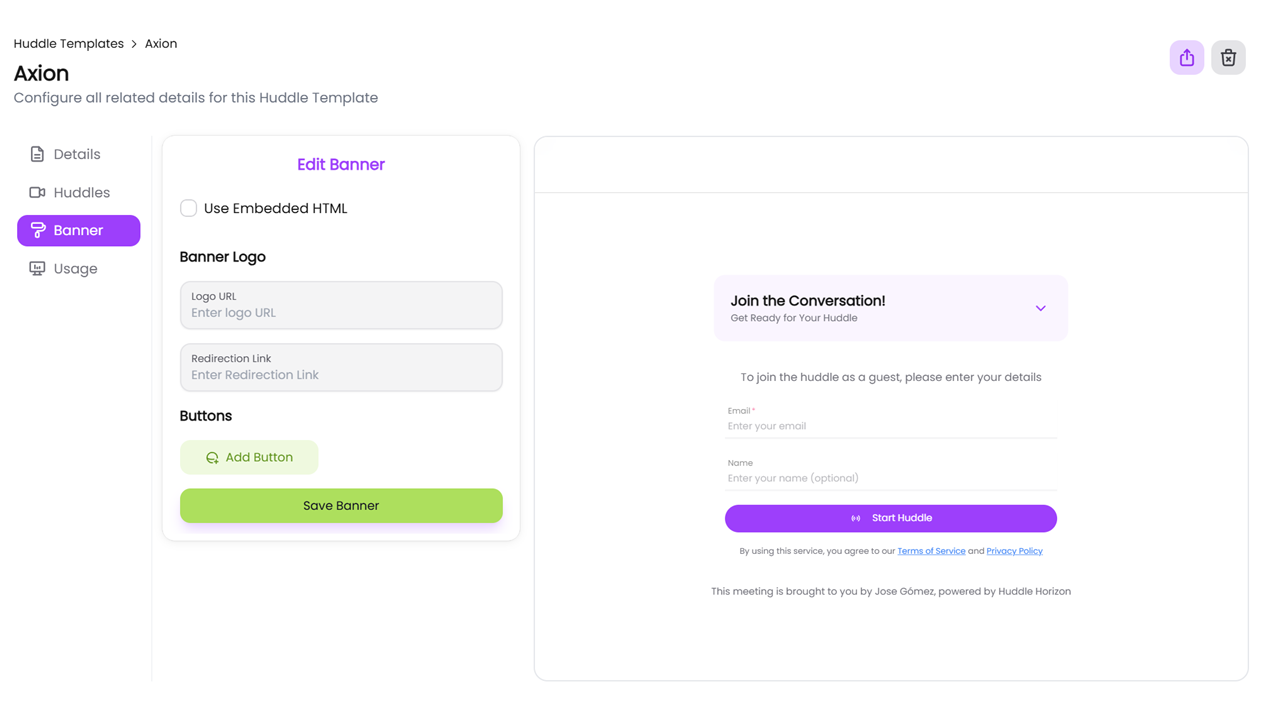The height and width of the screenshot is (720, 1280).
Task: Click the Huddles video camera icon
Action: pos(36,192)
